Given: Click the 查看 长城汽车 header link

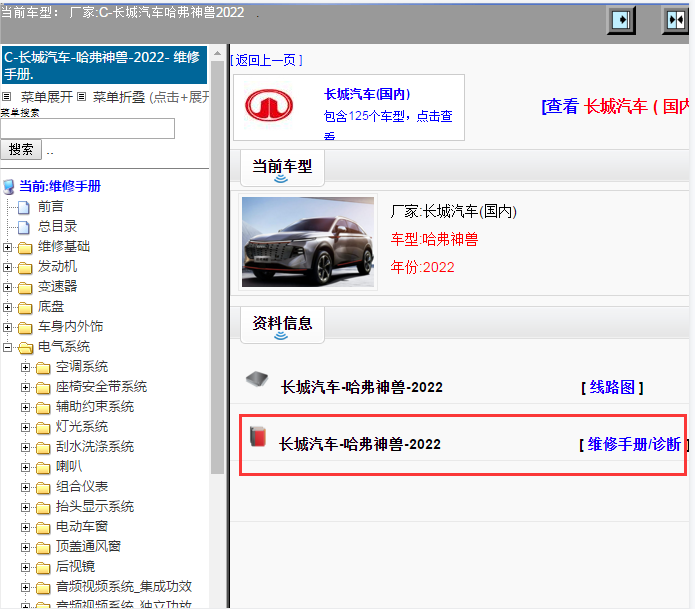Looking at the screenshot, I should click(615, 106).
